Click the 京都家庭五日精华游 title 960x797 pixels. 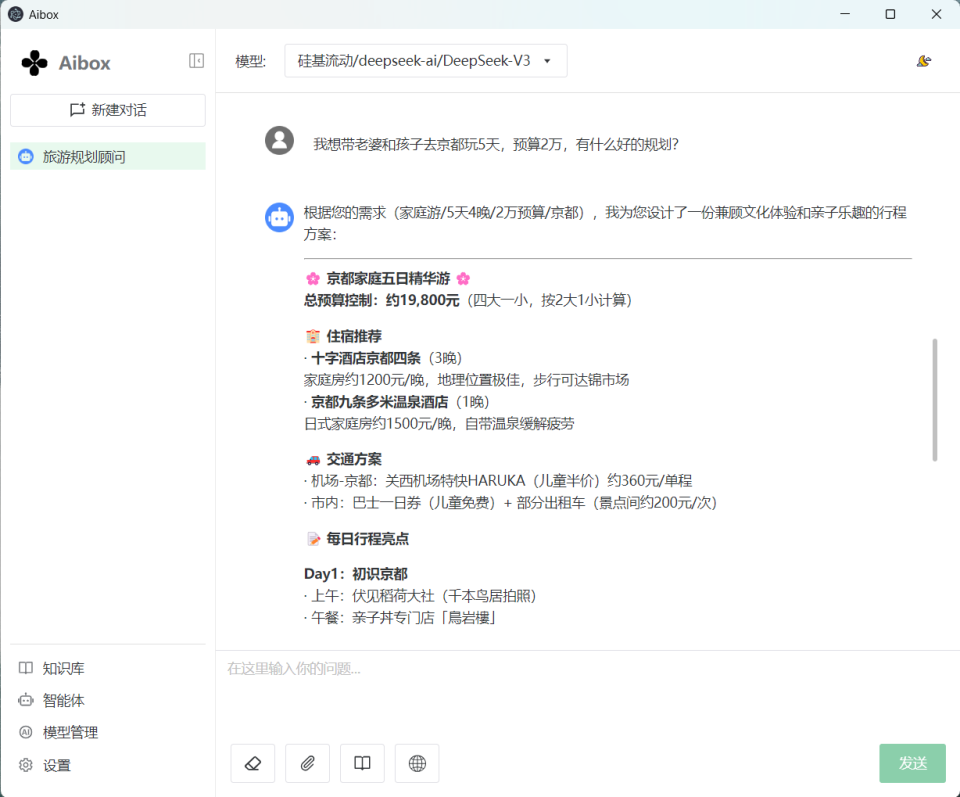388,279
